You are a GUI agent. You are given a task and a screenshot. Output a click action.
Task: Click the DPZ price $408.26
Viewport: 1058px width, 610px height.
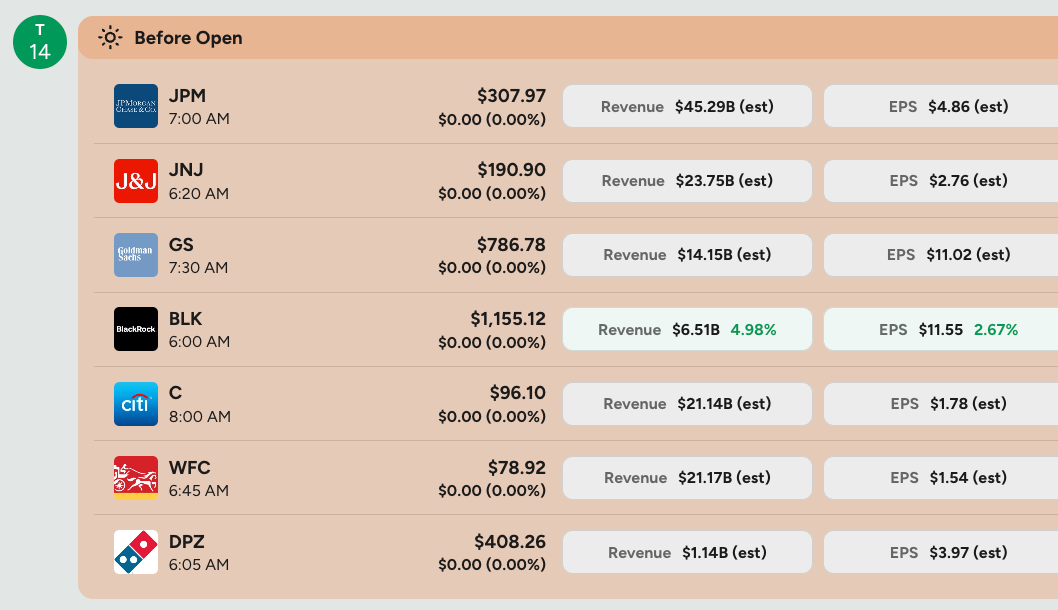click(x=510, y=542)
